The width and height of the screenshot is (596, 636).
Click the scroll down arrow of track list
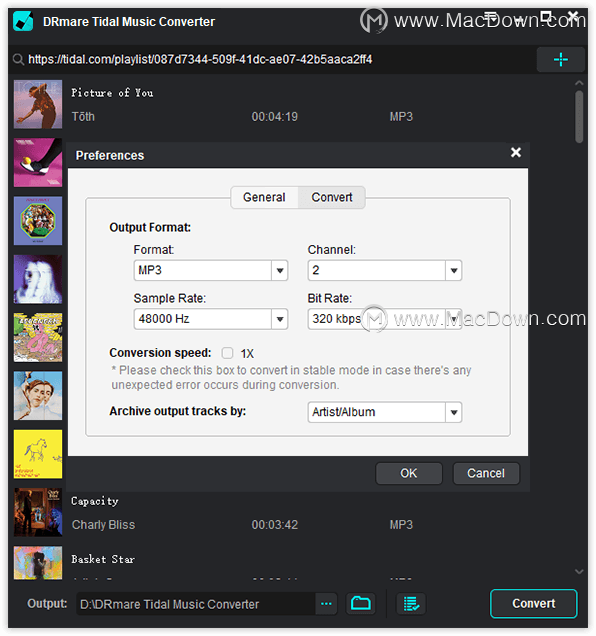tap(579, 572)
